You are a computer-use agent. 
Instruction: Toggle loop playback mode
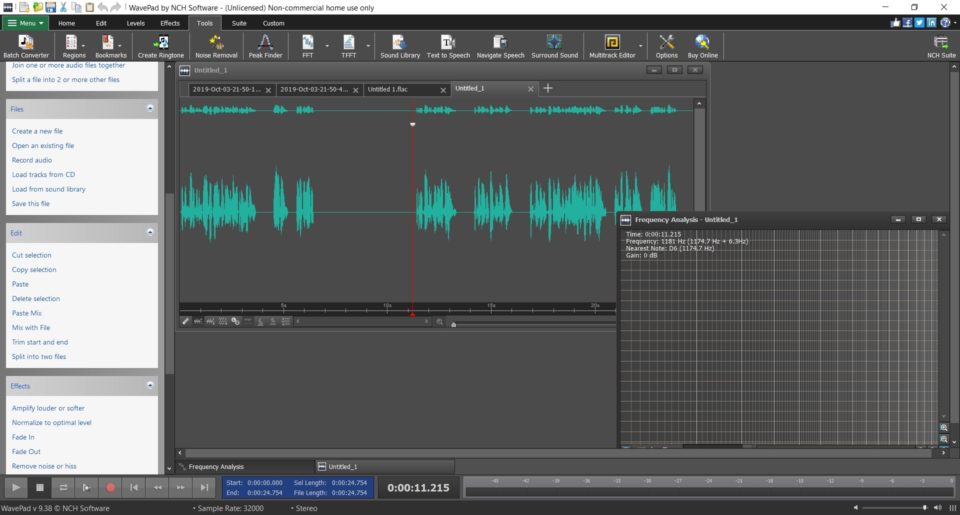62,487
